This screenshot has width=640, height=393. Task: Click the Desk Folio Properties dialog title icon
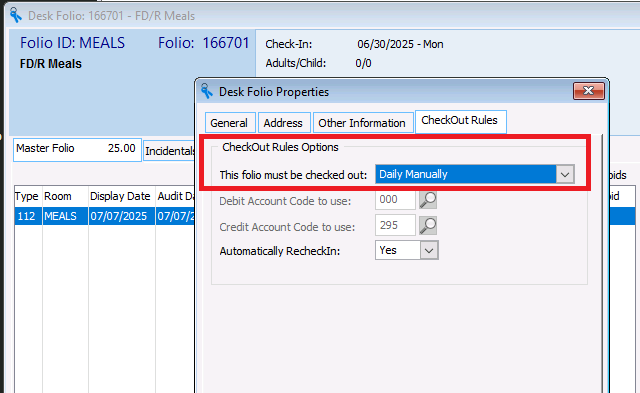[x=207, y=91]
